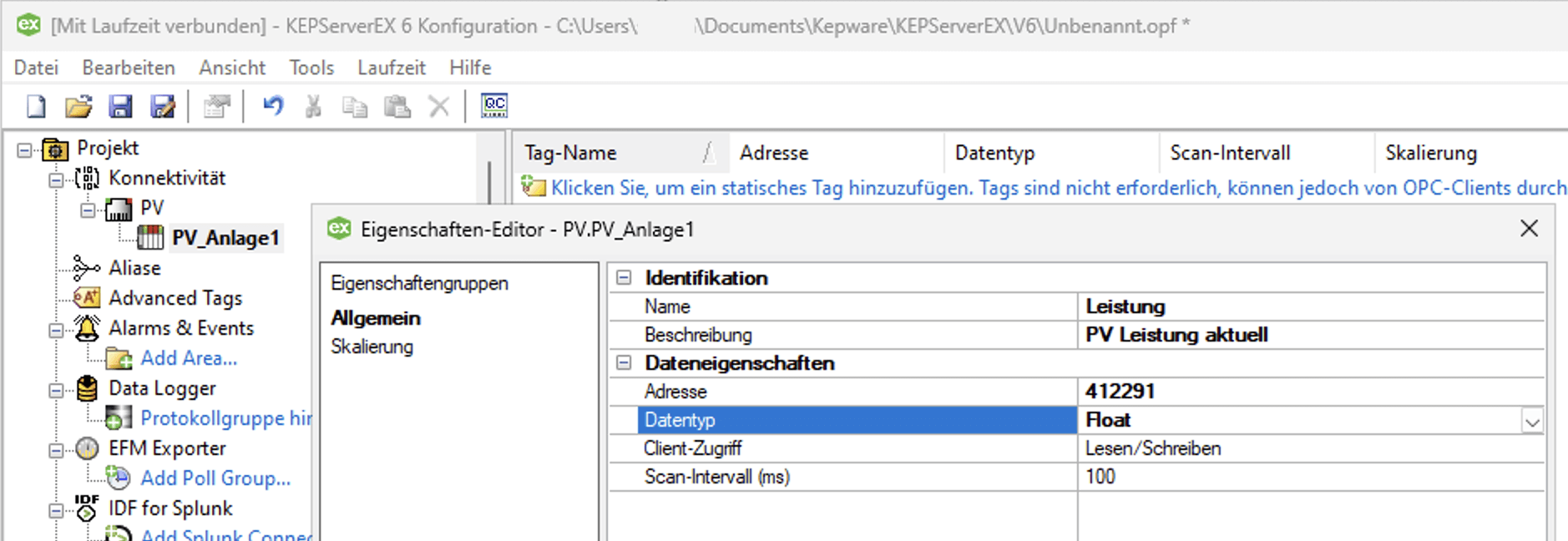This screenshot has height=541, width=1568.
Task: Click the static tag add icon in tag list
Action: click(x=533, y=187)
